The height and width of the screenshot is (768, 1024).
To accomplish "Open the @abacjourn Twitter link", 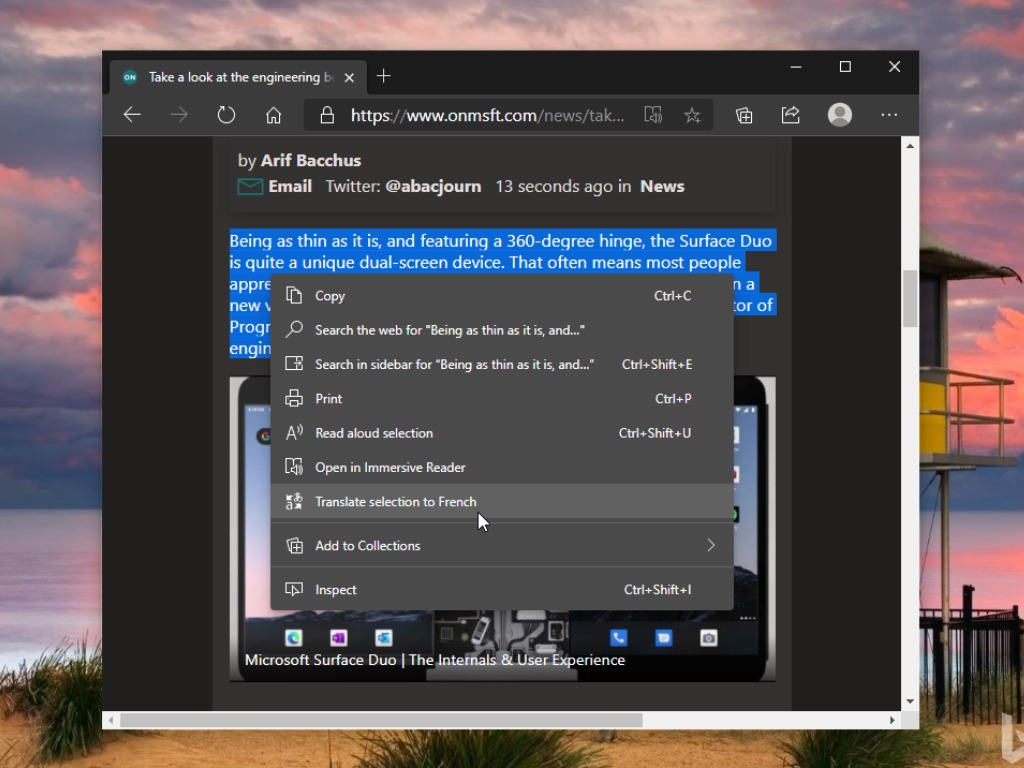I will (x=433, y=187).
